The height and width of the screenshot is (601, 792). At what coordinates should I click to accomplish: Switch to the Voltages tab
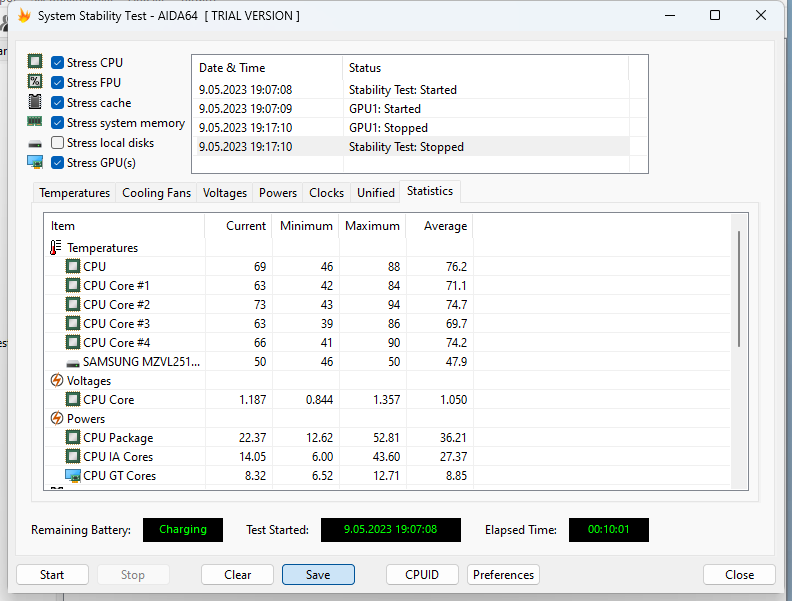(225, 193)
